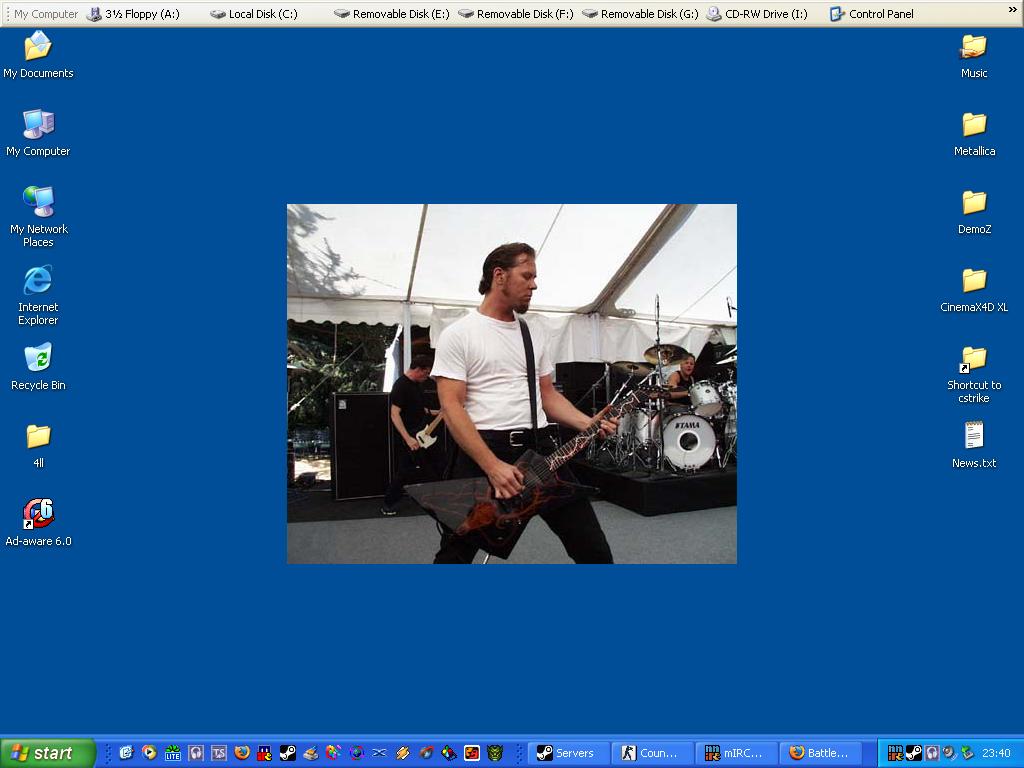Switch to the Counter-Strike taskbar button
This screenshot has height=768, width=1024.
(652, 753)
